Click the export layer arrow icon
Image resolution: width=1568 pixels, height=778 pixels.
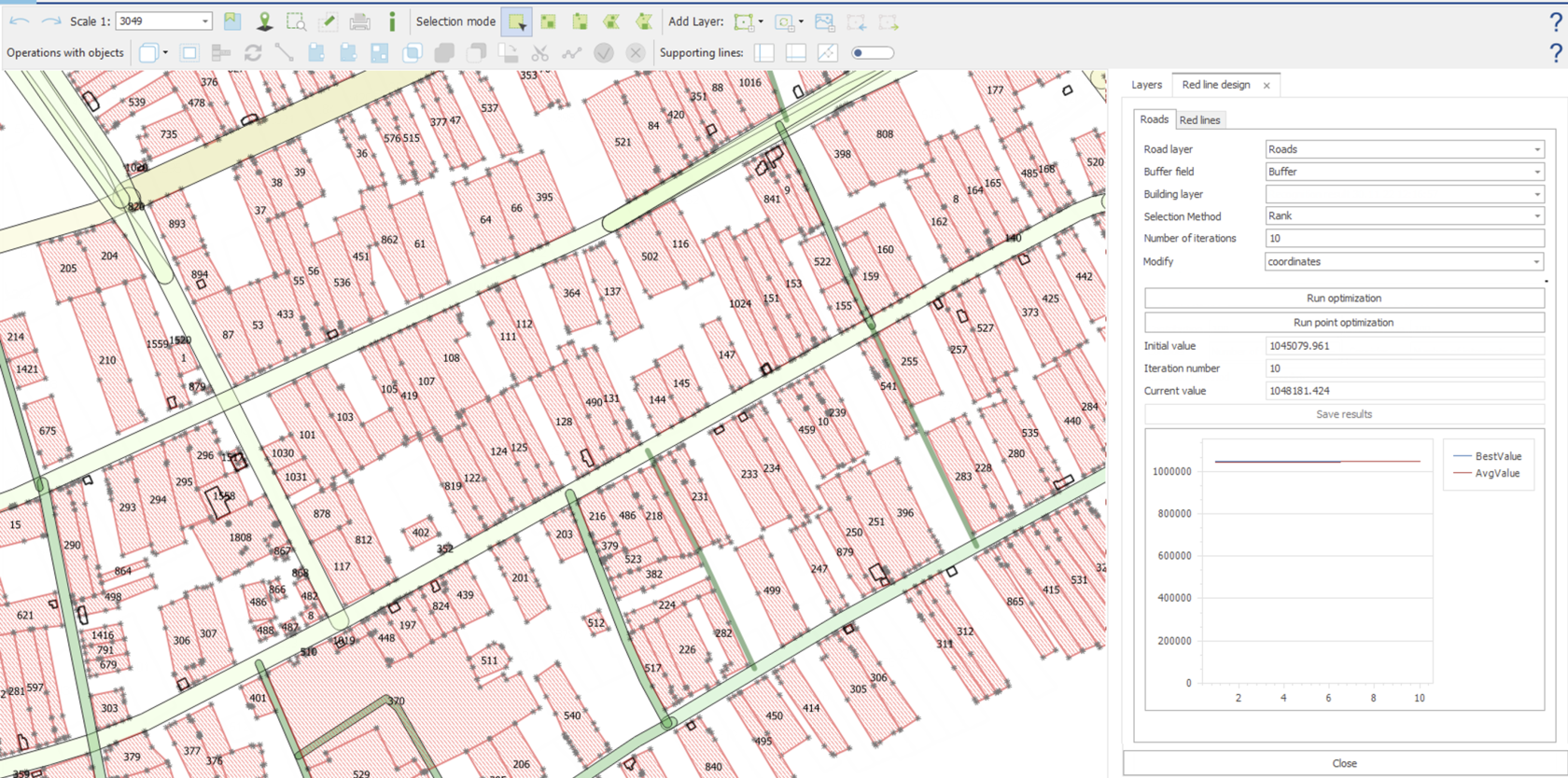(x=889, y=21)
